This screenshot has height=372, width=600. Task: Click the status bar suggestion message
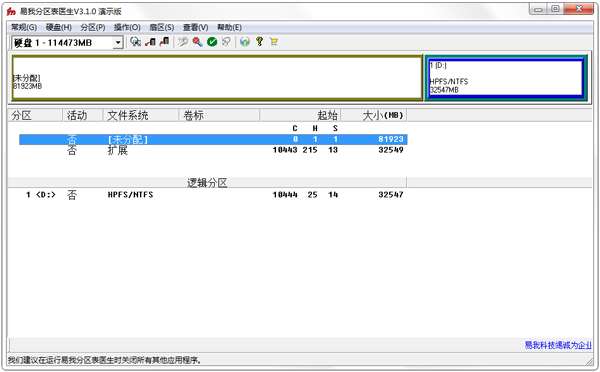tap(104, 360)
